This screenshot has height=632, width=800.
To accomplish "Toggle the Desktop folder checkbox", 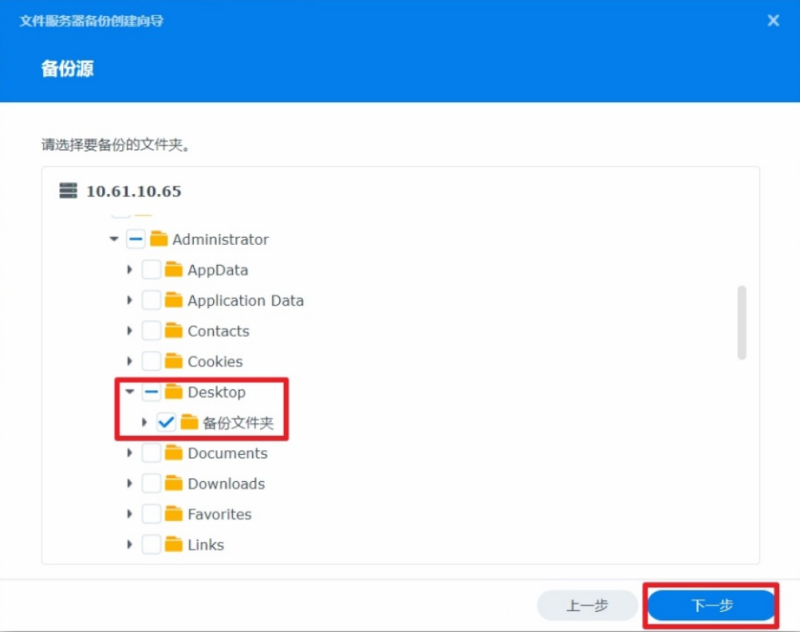I will coord(151,392).
